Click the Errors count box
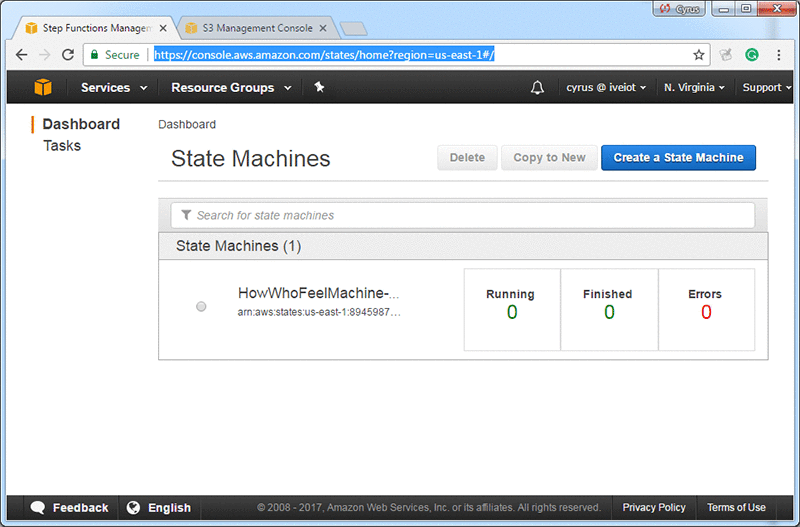This screenshot has width=800, height=527. tap(706, 310)
